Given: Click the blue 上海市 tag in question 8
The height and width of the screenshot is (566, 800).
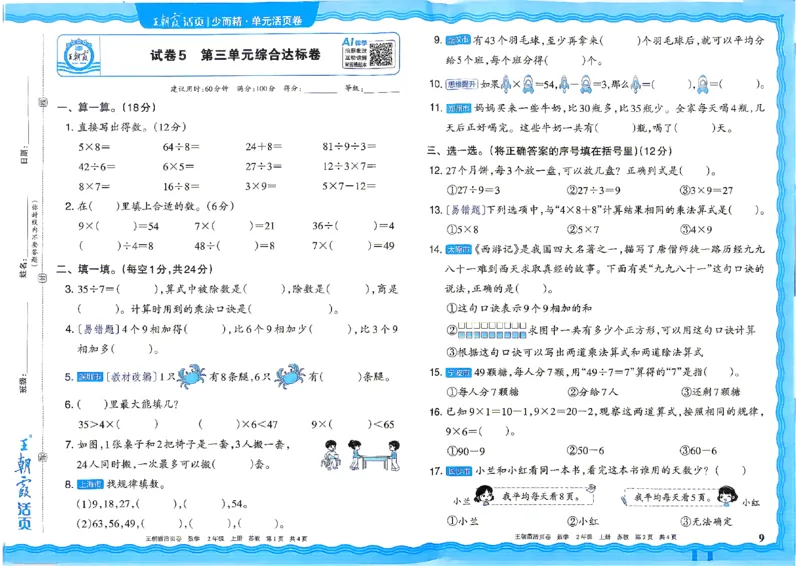Looking at the screenshot, I should [90, 484].
